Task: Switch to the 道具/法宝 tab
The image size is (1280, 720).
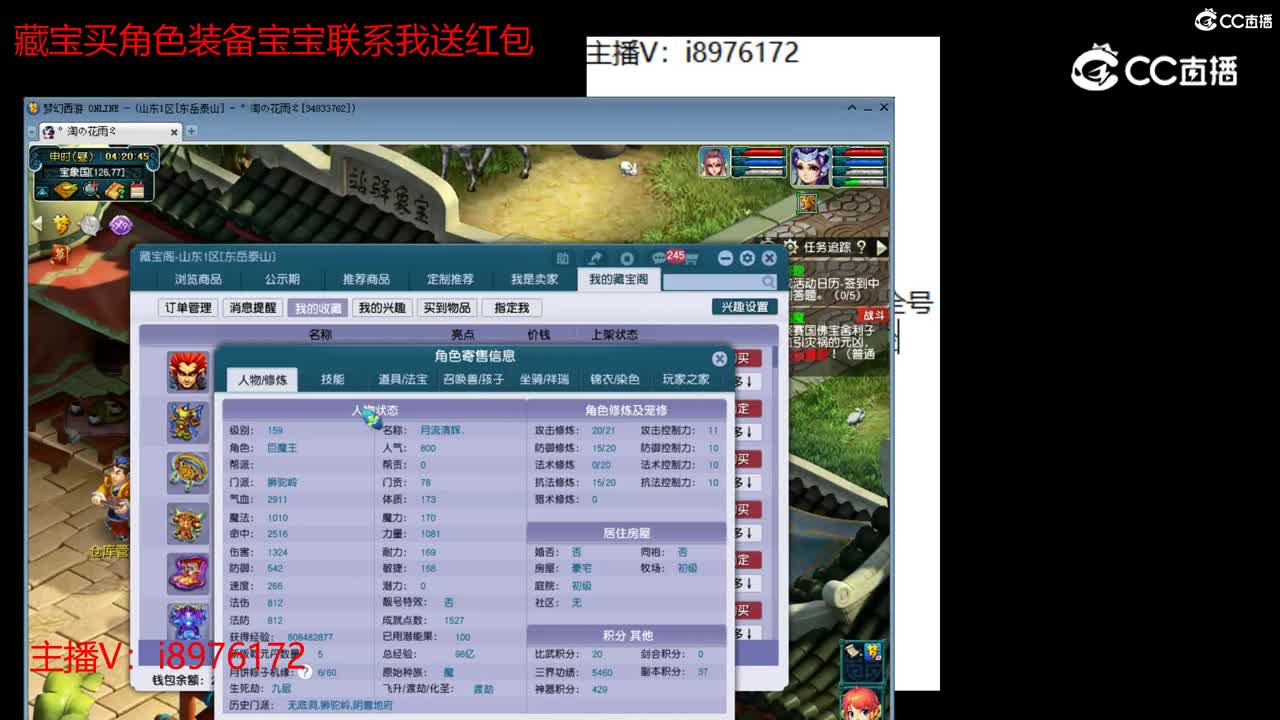Action: [402, 380]
